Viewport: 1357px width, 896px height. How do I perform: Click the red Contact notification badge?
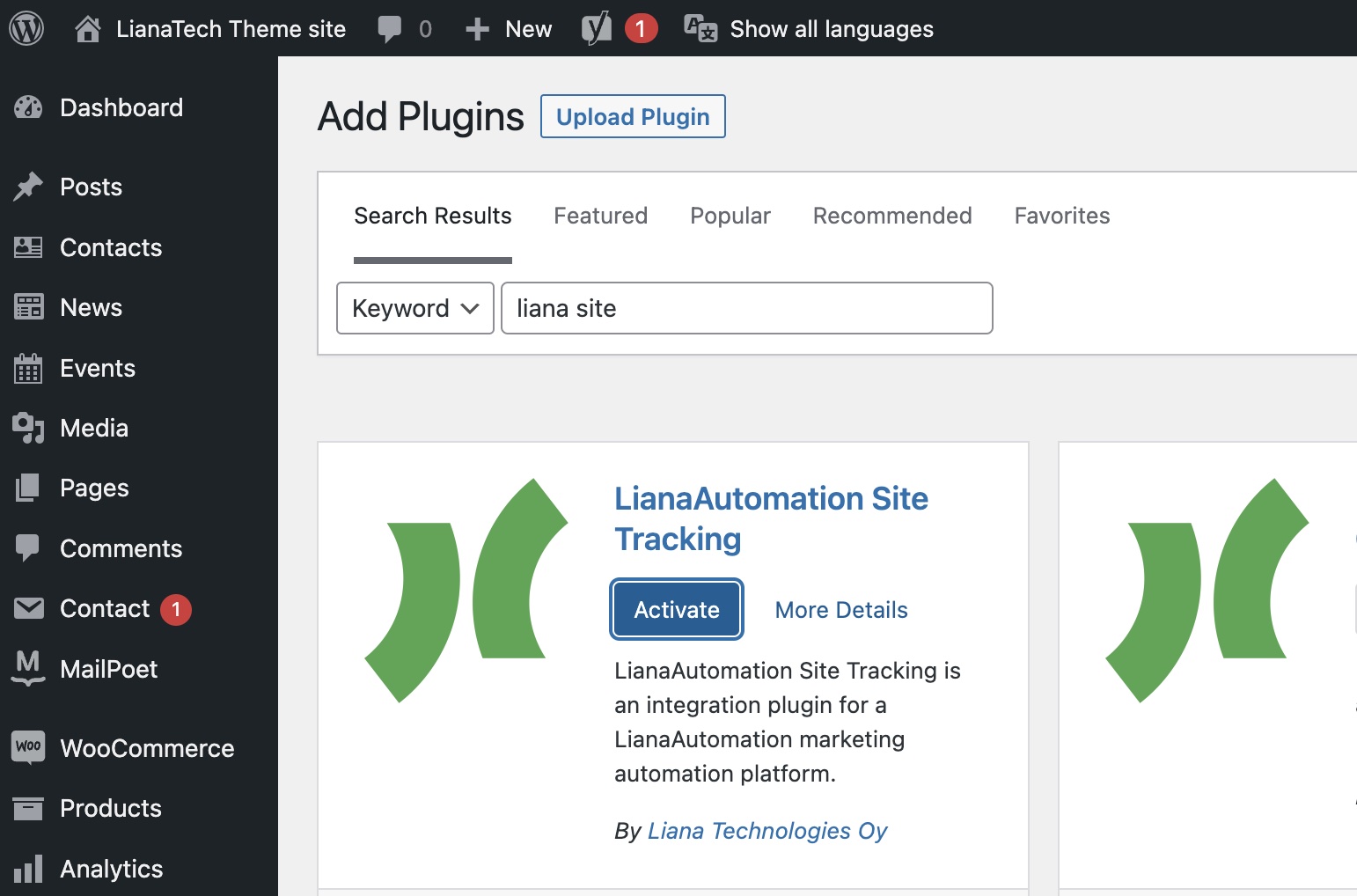pos(176,609)
